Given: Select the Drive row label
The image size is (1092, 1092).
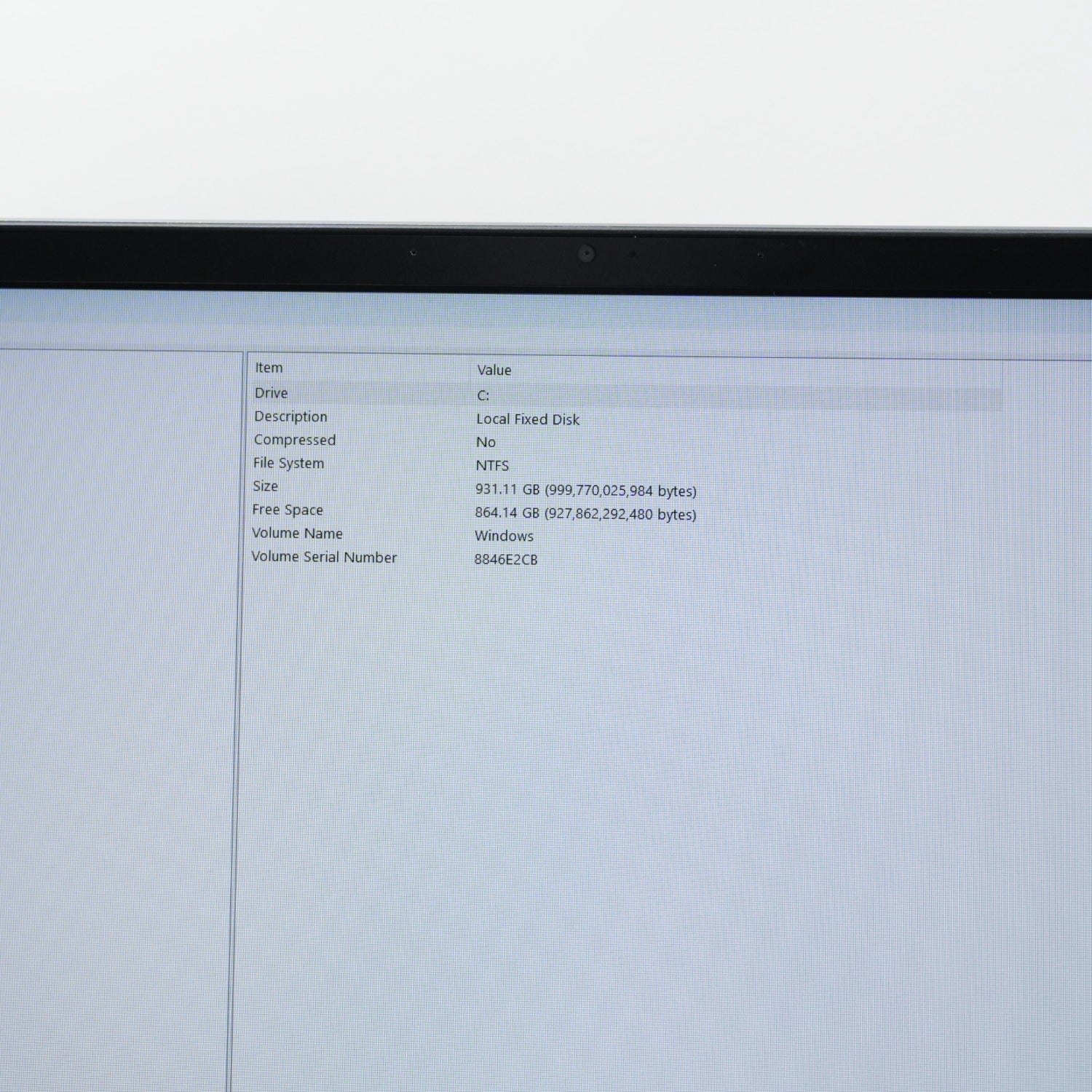Looking at the screenshot, I should pyautogui.click(x=271, y=393).
